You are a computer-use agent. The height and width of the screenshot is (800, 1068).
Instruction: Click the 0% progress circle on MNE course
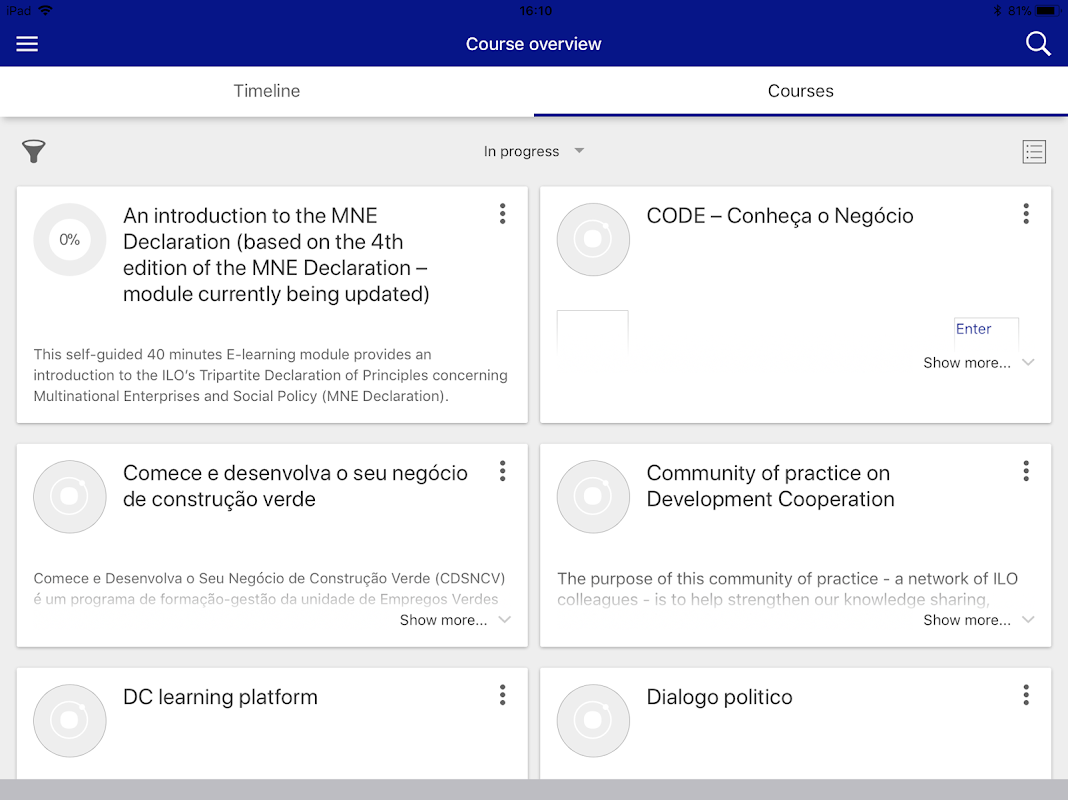[x=70, y=240]
